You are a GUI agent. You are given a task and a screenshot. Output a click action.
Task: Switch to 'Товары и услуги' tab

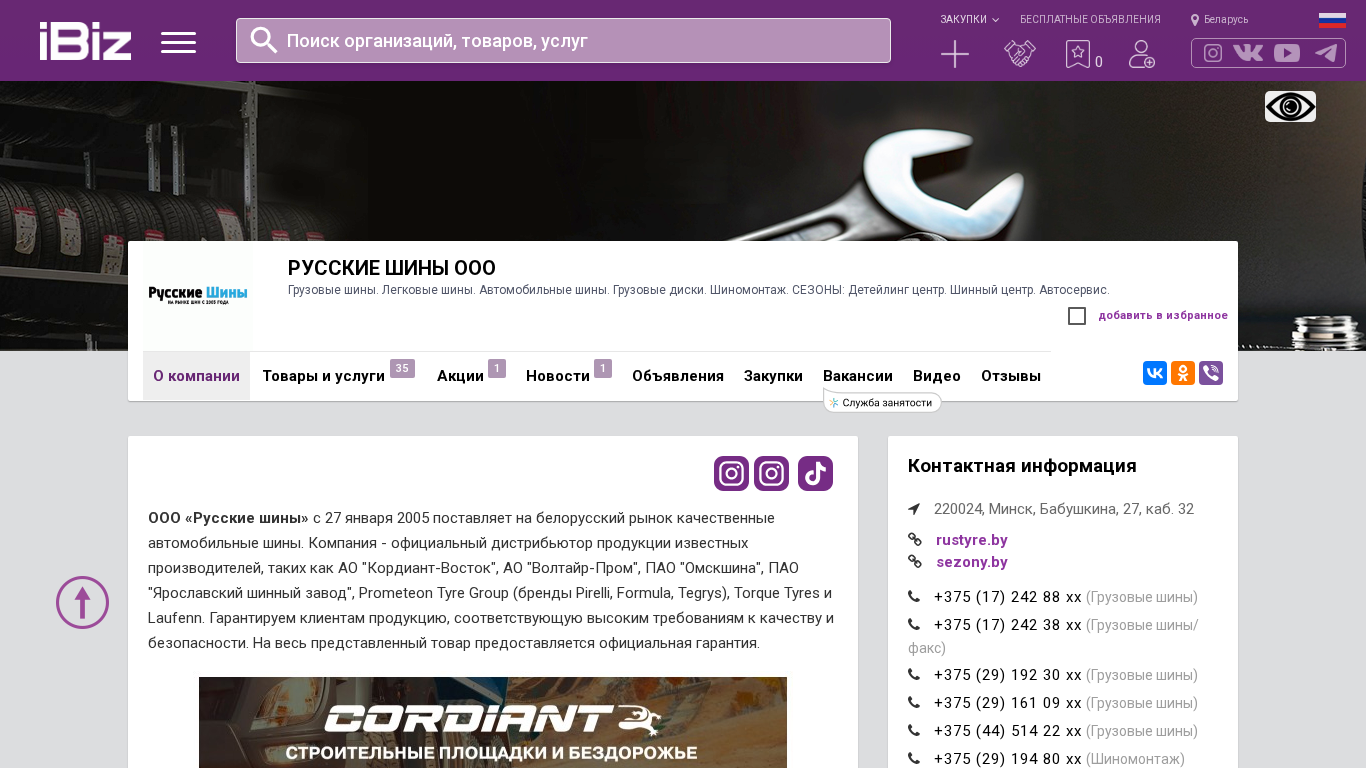[323, 376]
